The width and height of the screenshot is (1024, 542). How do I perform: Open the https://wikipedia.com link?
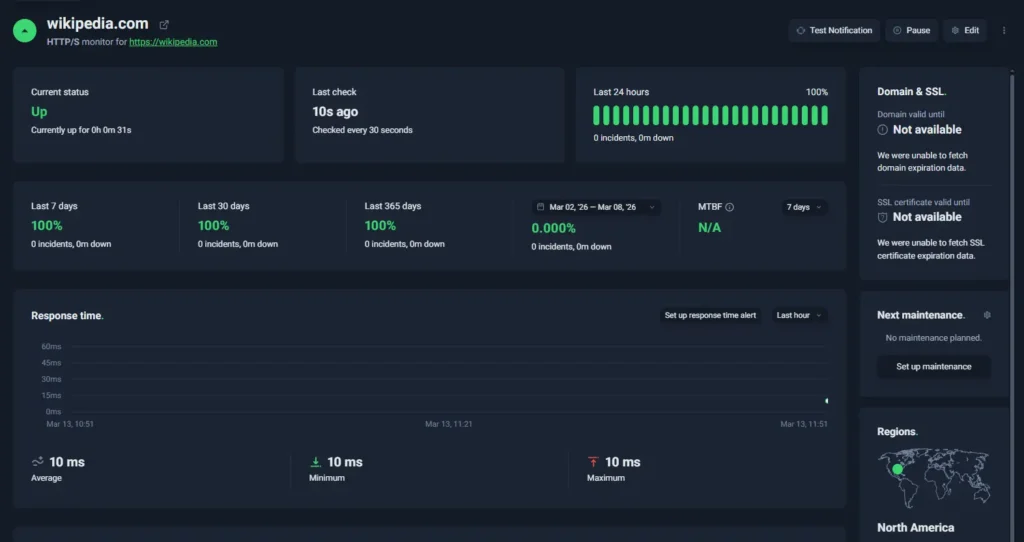coord(173,42)
